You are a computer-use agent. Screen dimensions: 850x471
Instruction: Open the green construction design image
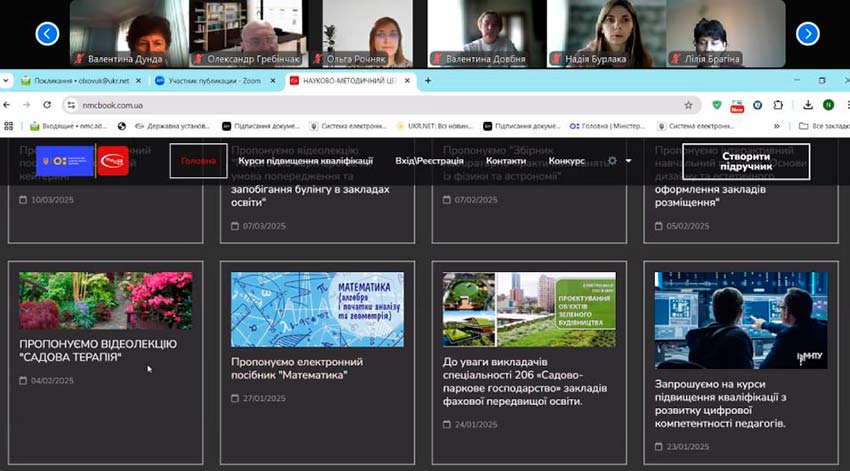click(529, 309)
